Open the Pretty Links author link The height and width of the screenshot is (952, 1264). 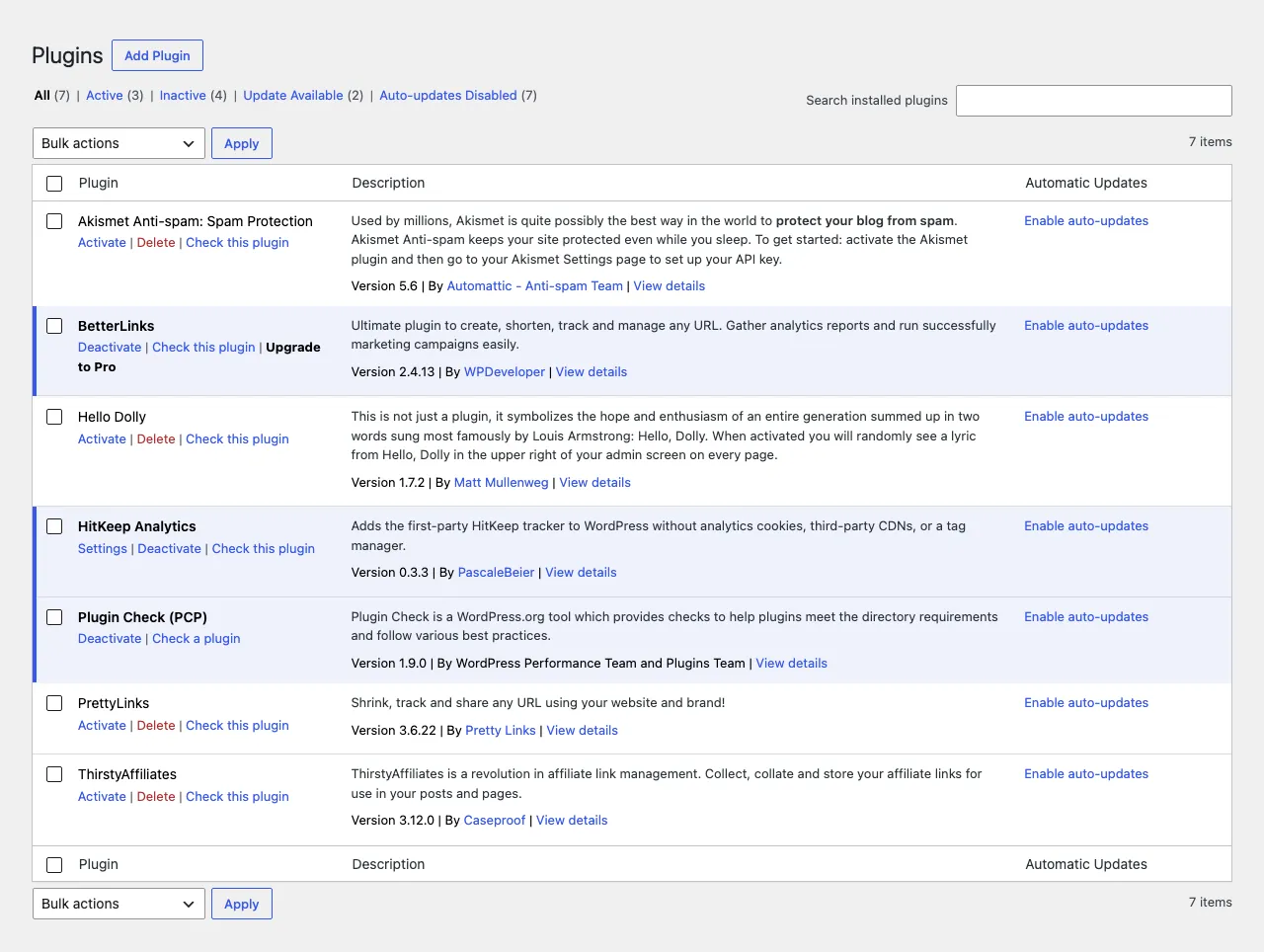(x=501, y=731)
